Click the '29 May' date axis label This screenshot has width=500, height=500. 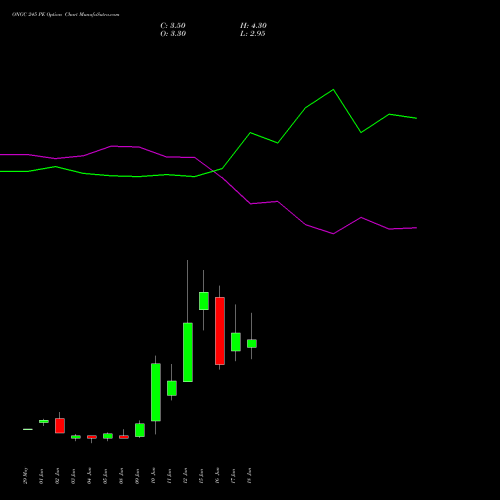[x=26, y=476]
